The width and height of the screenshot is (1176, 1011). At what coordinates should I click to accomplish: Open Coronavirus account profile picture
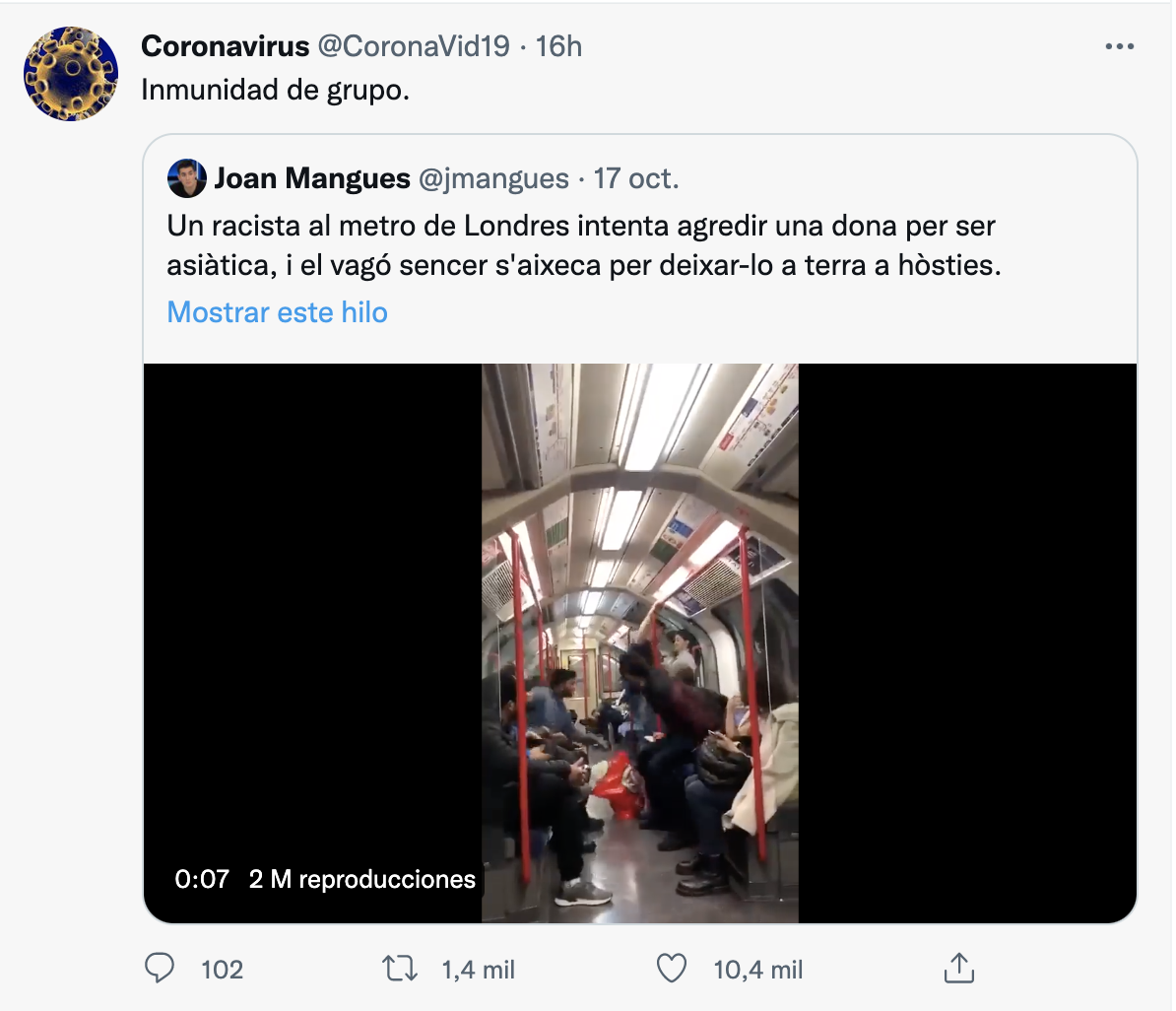coord(71,74)
